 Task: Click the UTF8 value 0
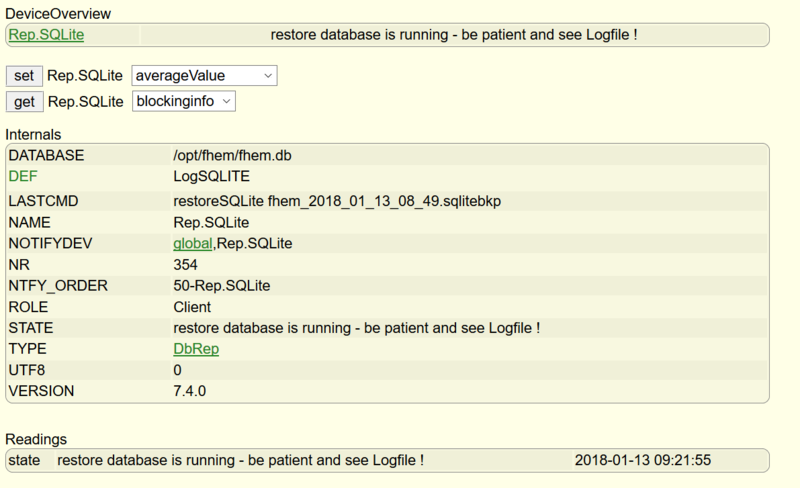178,370
